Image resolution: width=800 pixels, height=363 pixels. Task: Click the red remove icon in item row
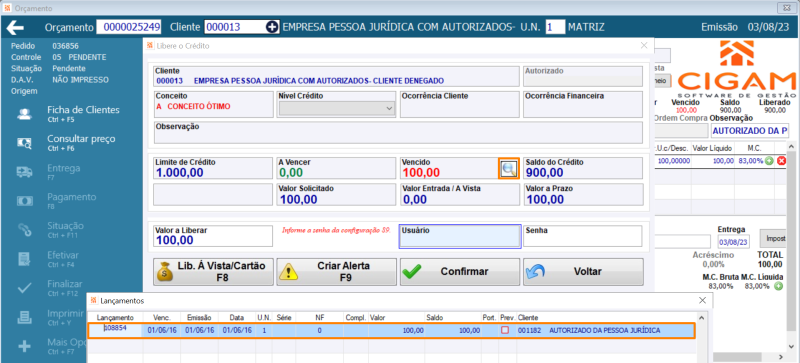point(781,161)
